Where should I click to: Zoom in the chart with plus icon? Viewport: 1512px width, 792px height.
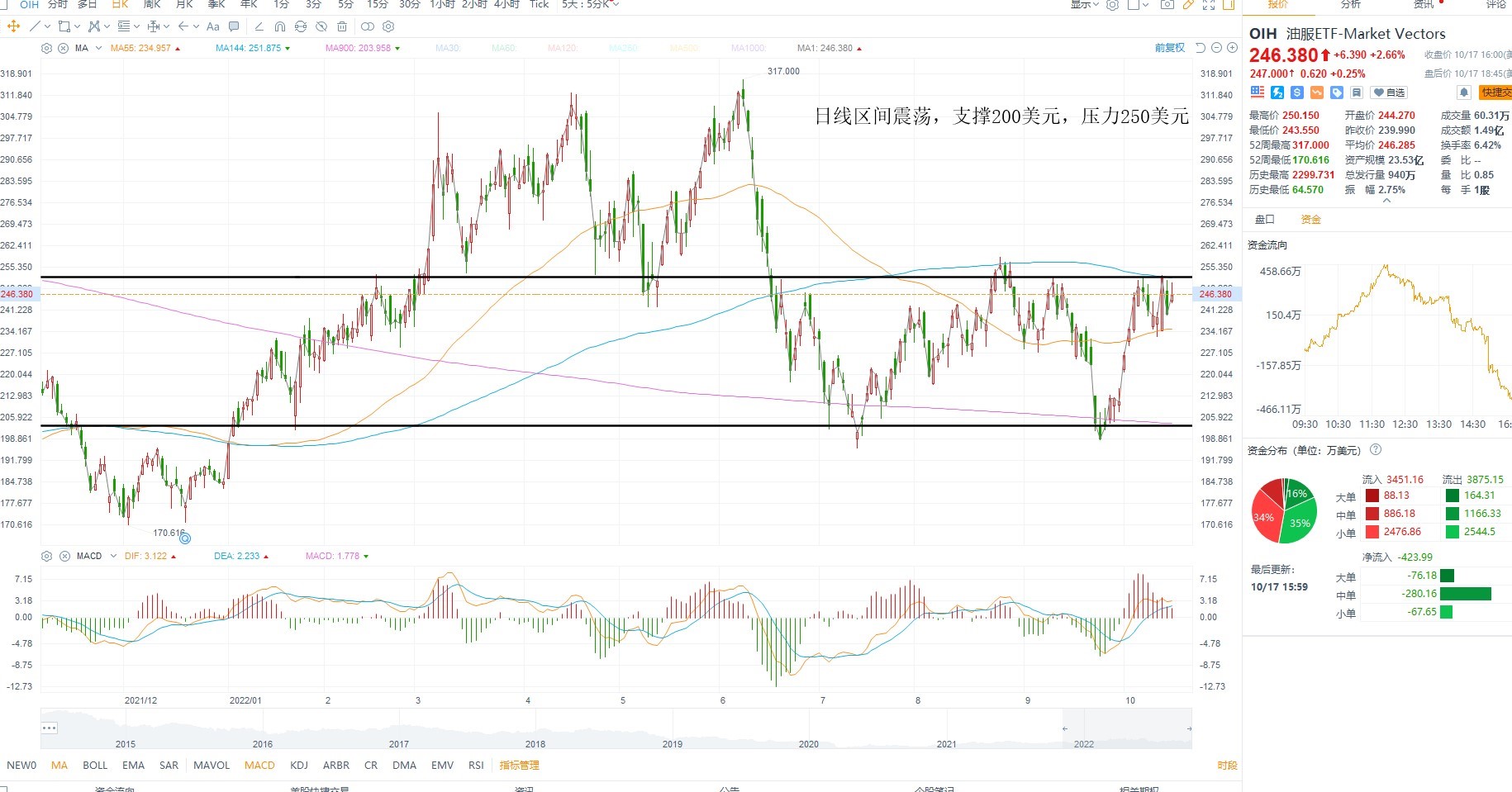click(1232, 48)
